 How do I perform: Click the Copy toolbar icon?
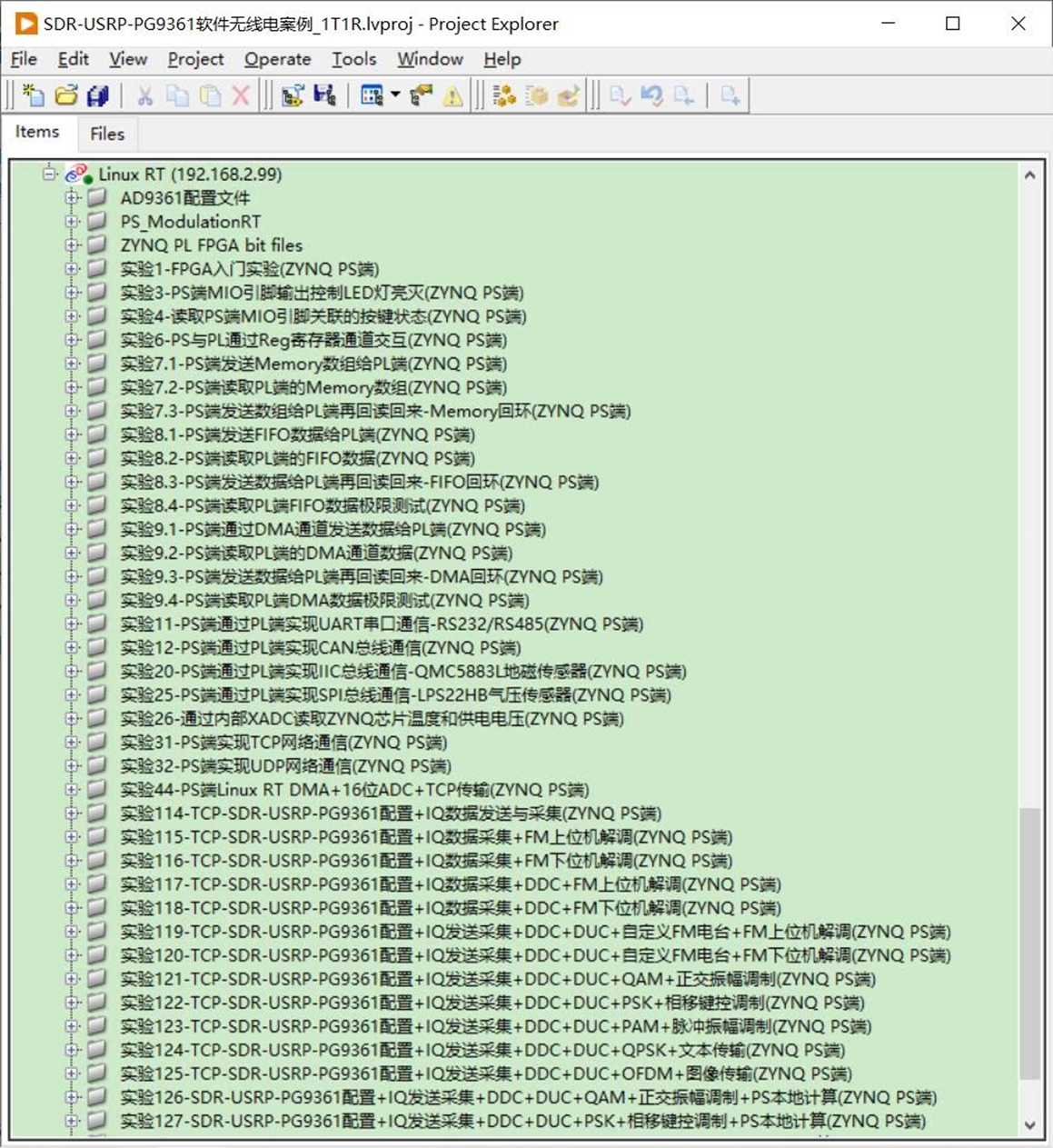[x=178, y=95]
